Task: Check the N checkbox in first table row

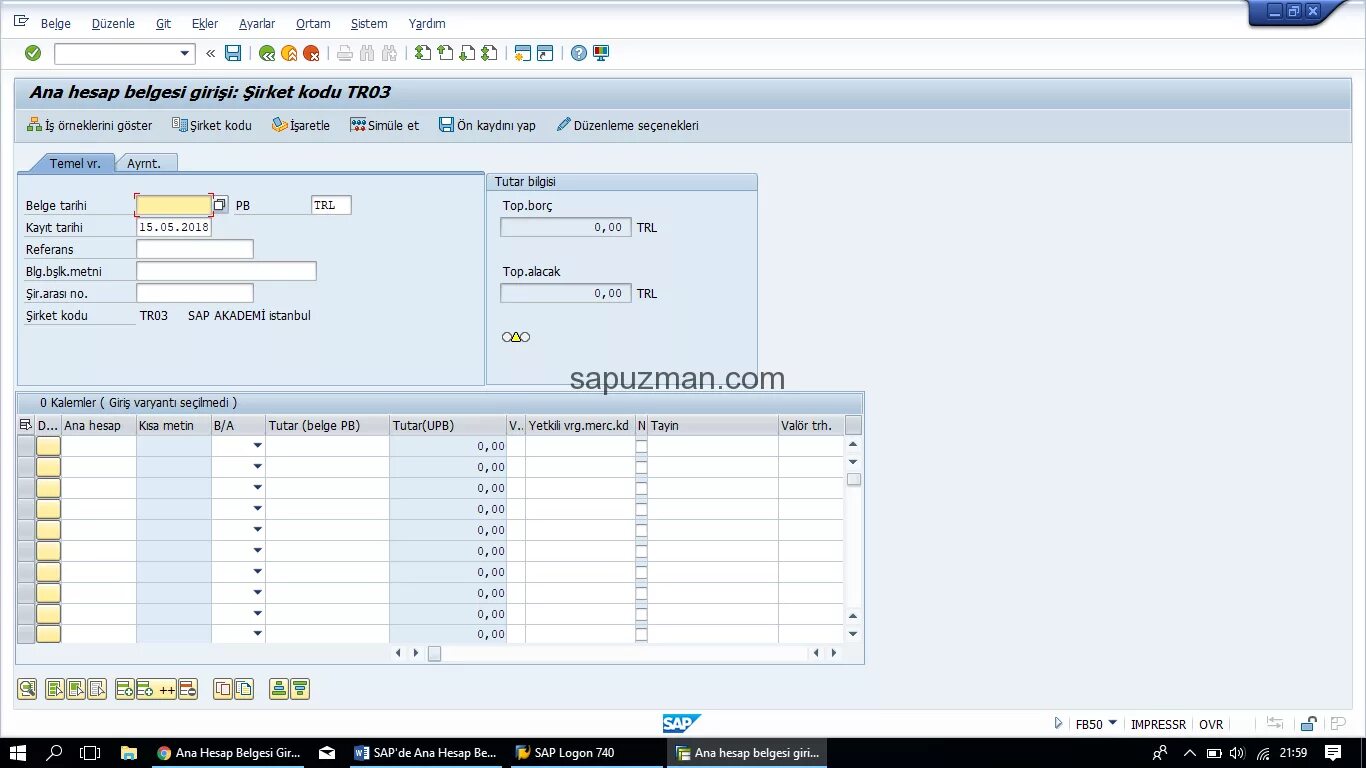Action: point(641,446)
